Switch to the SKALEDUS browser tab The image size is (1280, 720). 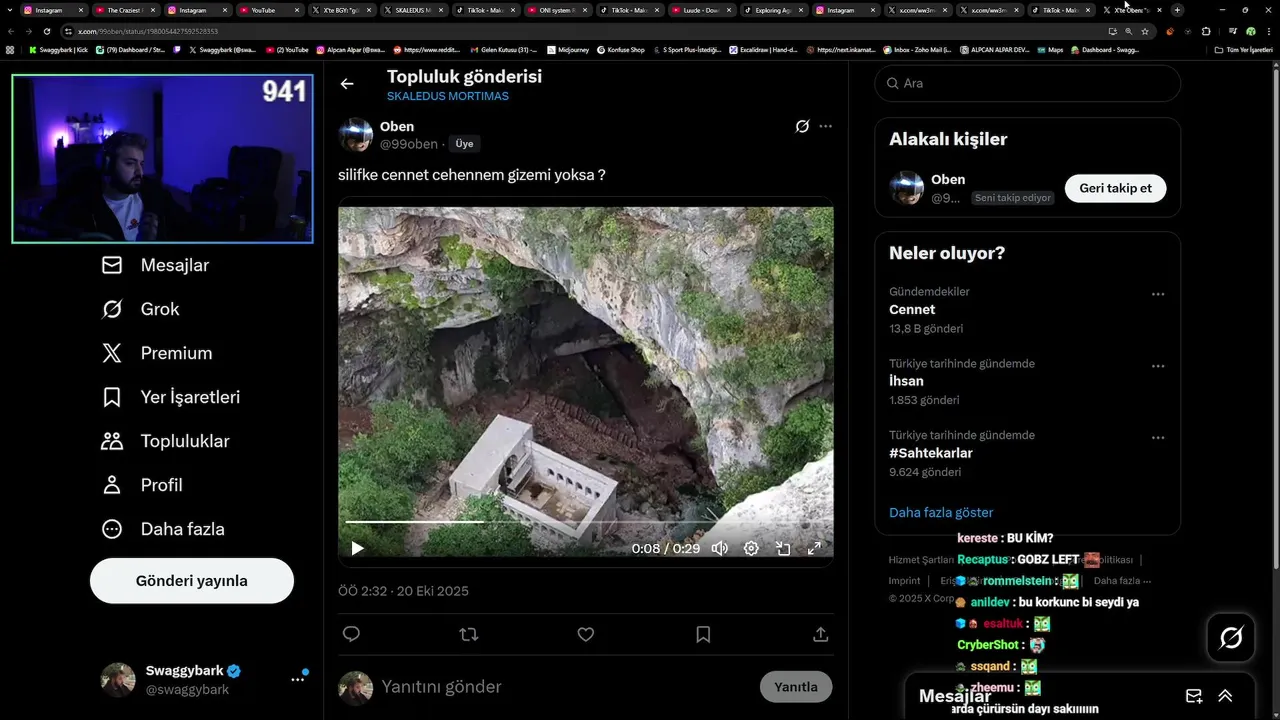point(416,10)
